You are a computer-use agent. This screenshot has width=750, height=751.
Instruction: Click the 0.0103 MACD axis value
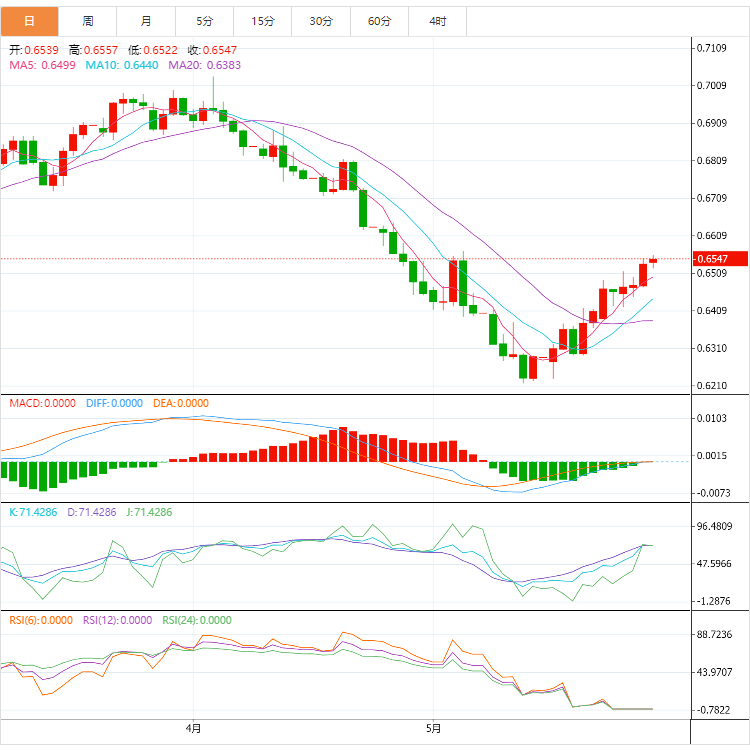tap(711, 418)
